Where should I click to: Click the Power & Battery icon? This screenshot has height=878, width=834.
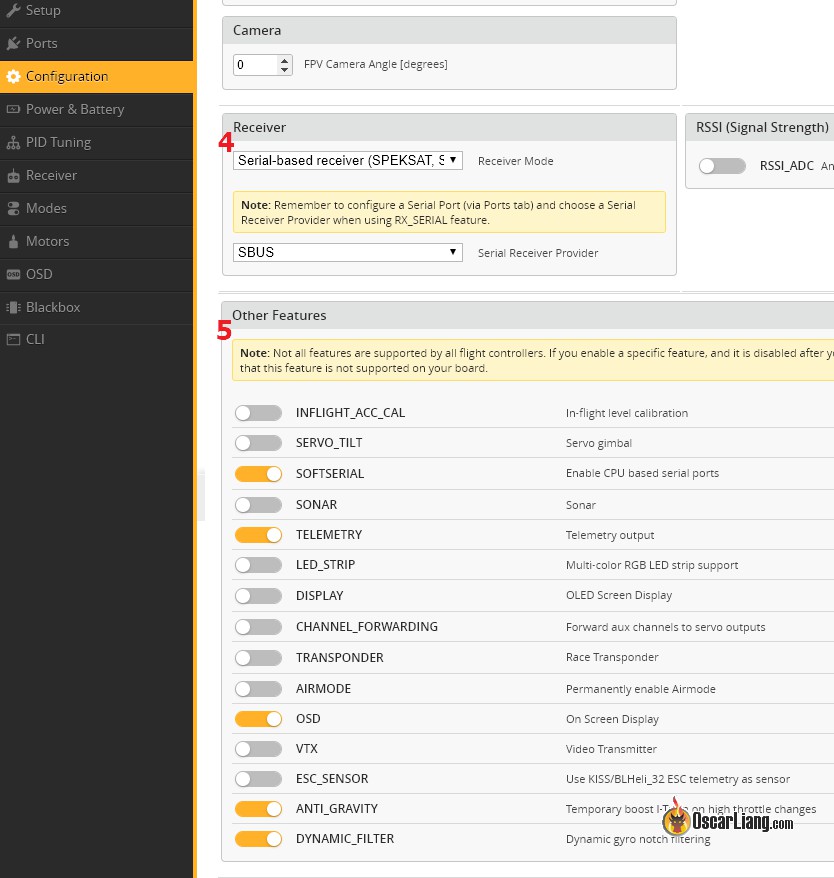[x=13, y=109]
